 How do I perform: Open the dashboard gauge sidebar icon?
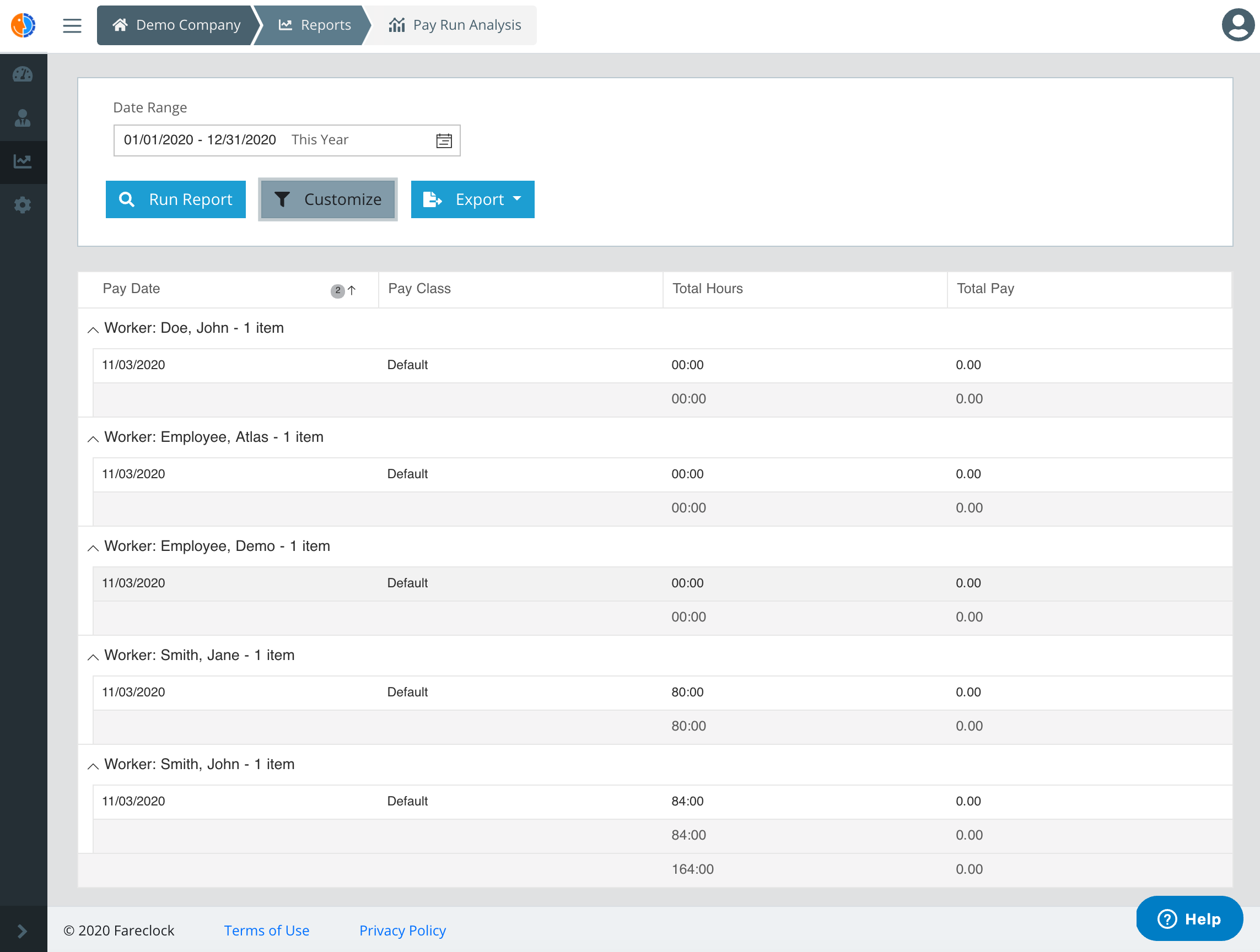point(23,74)
